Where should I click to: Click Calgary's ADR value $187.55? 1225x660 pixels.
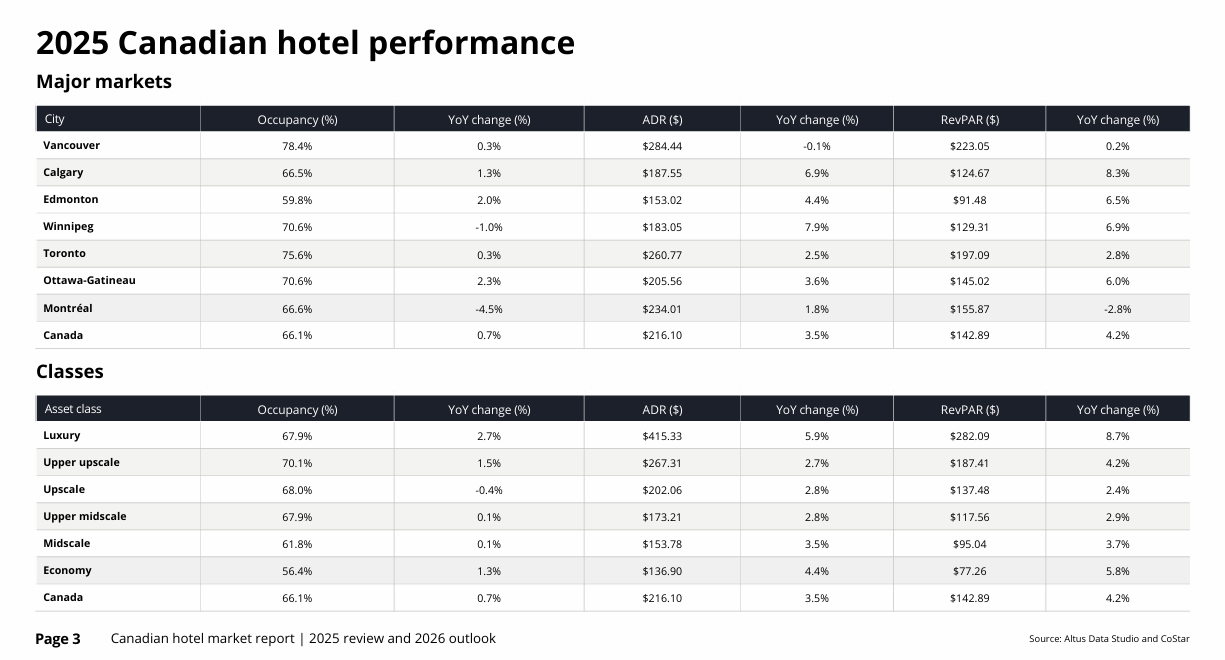[x=662, y=173]
